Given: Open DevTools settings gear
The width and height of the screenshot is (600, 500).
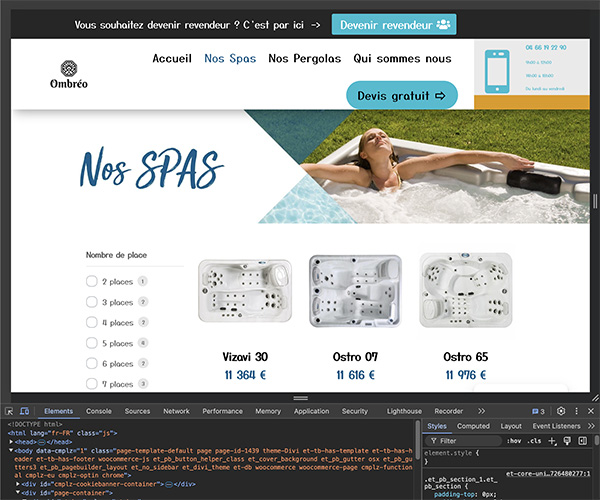Looking at the screenshot, I should (561, 411).
